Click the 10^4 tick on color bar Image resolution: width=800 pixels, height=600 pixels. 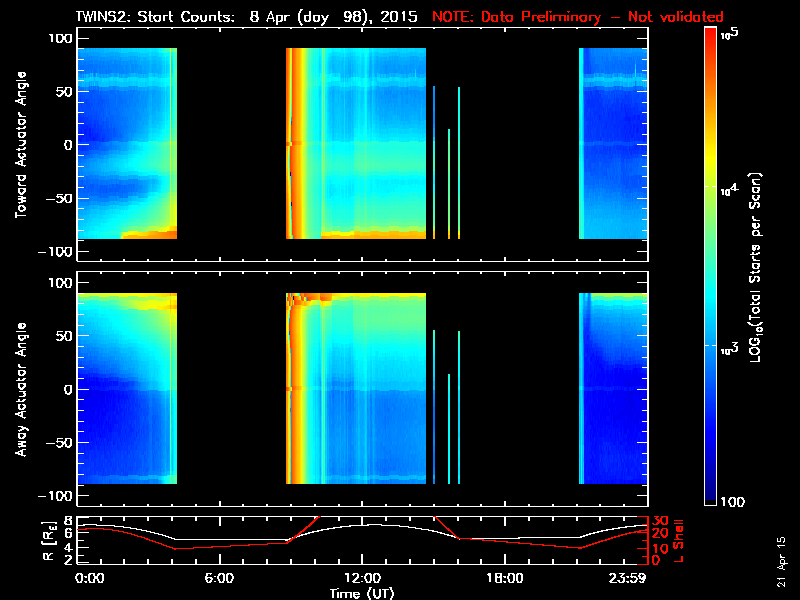pos(729,188)
